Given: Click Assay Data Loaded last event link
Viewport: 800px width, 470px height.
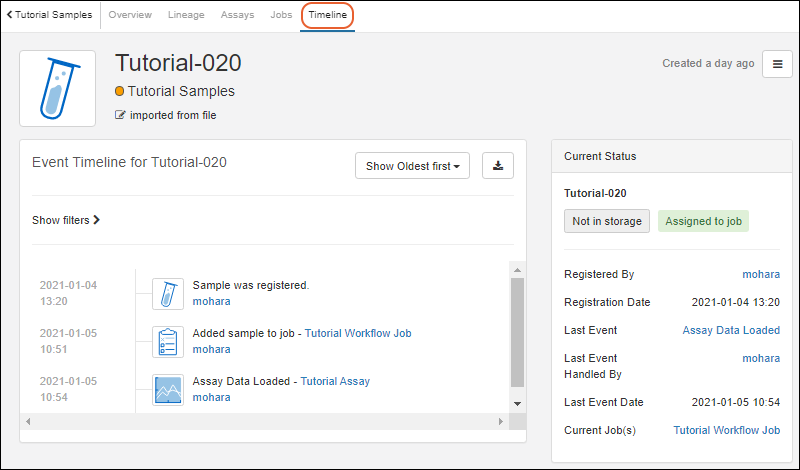Looking at the screenshot, I should 731,330.
